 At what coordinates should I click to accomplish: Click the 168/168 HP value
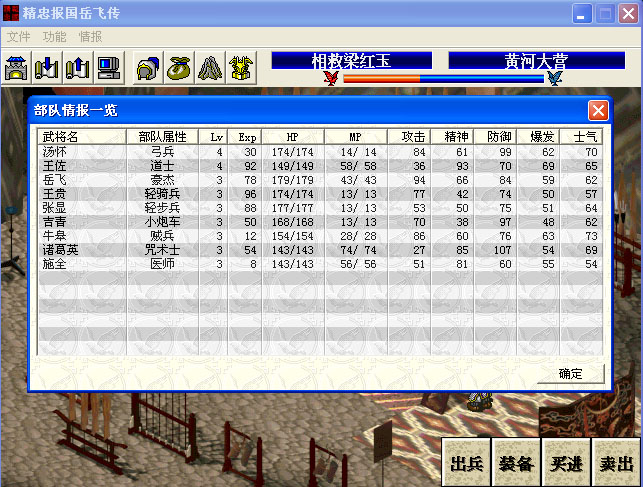click(293, 222)
